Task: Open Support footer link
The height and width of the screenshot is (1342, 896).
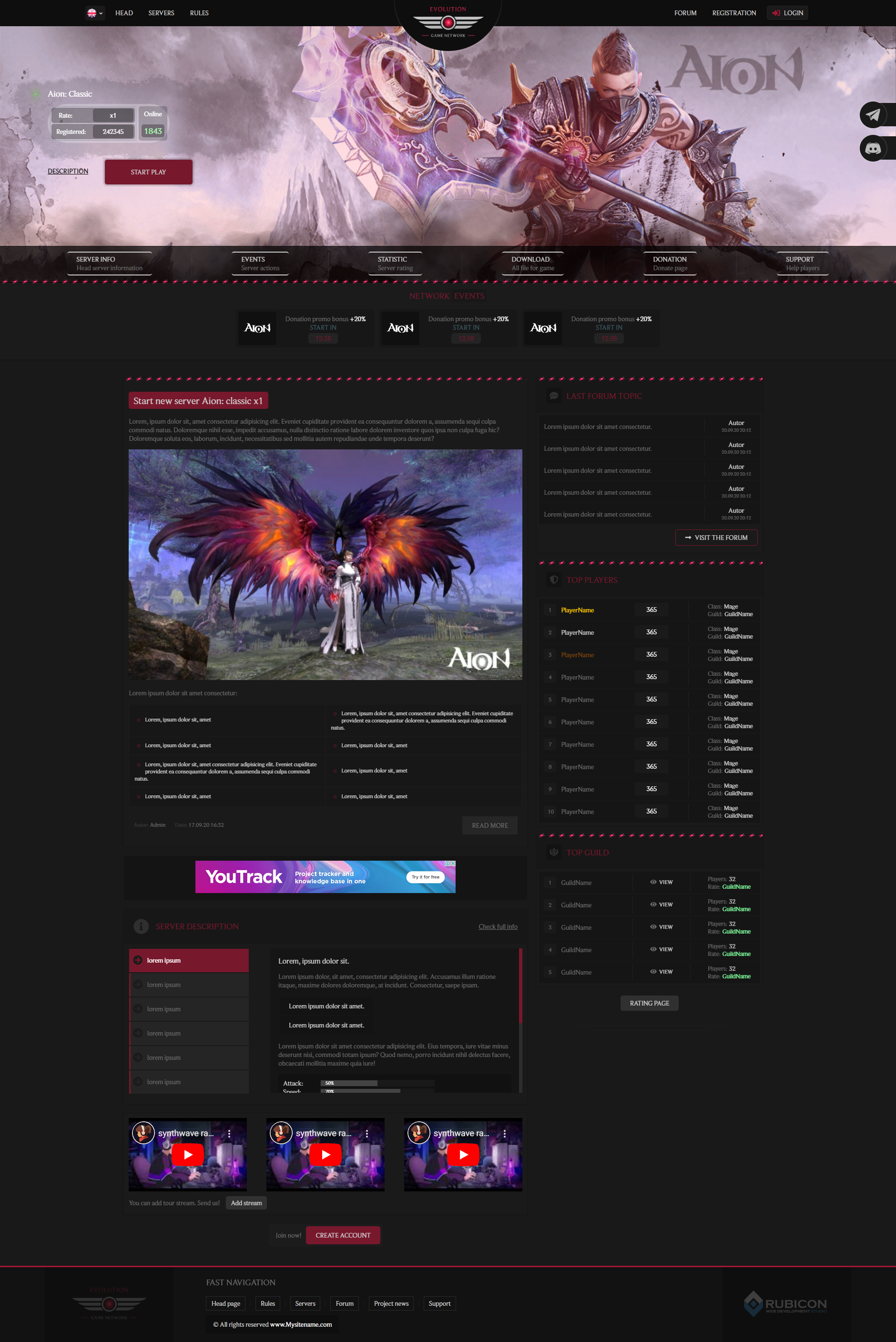Action: [439, 1304]
